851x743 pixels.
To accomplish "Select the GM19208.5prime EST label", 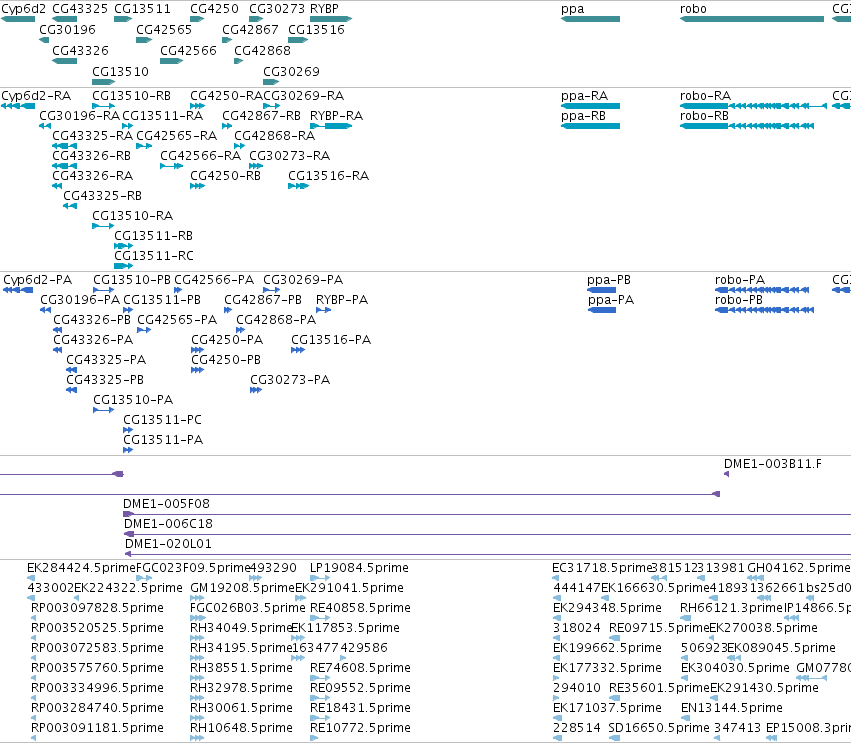I will pyautogui.click(x=242, y=588).
